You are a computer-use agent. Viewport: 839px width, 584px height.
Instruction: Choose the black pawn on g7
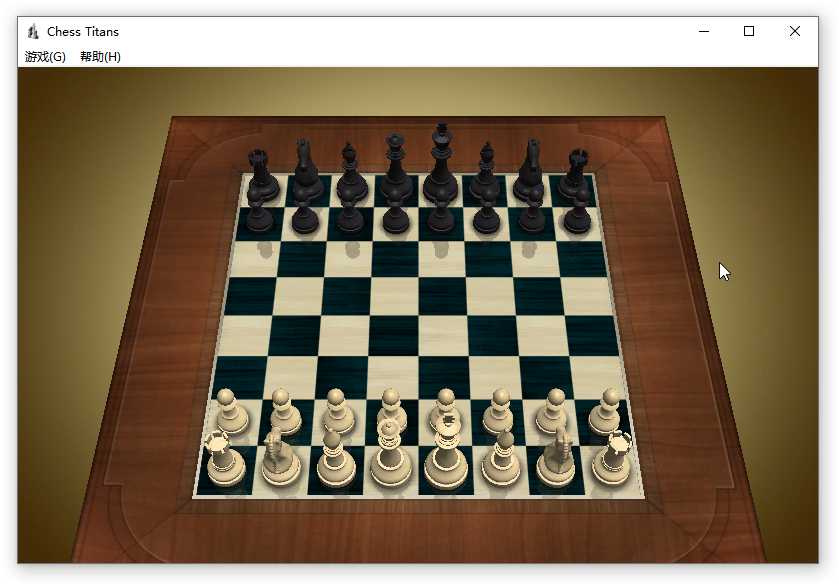point(532,211)
